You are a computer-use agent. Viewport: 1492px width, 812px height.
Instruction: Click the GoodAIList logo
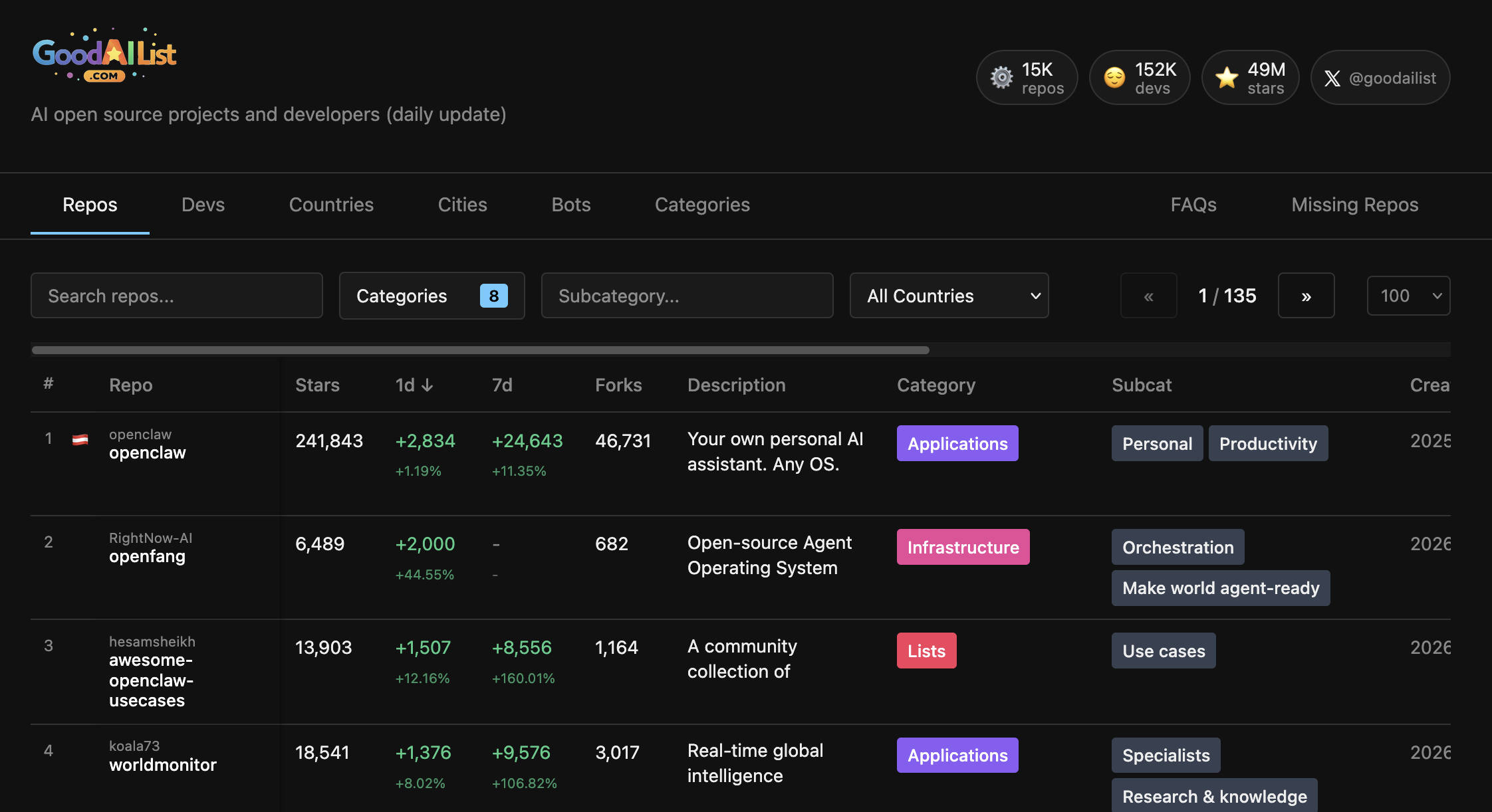(104, 56)
